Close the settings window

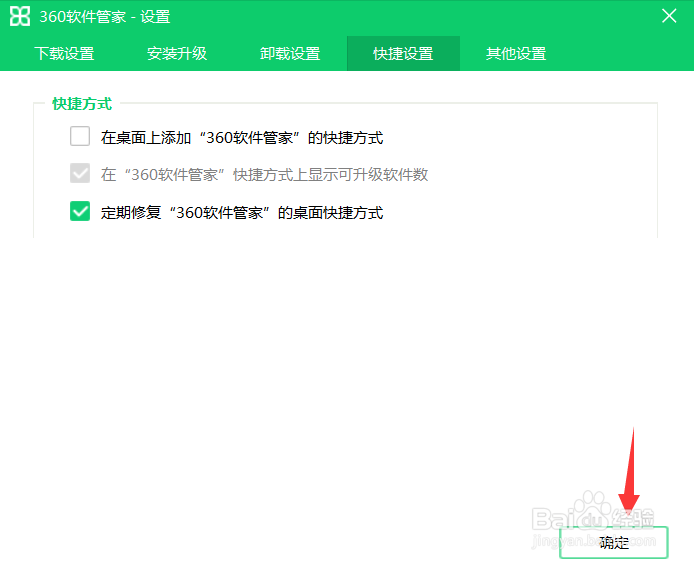(669, 16)
